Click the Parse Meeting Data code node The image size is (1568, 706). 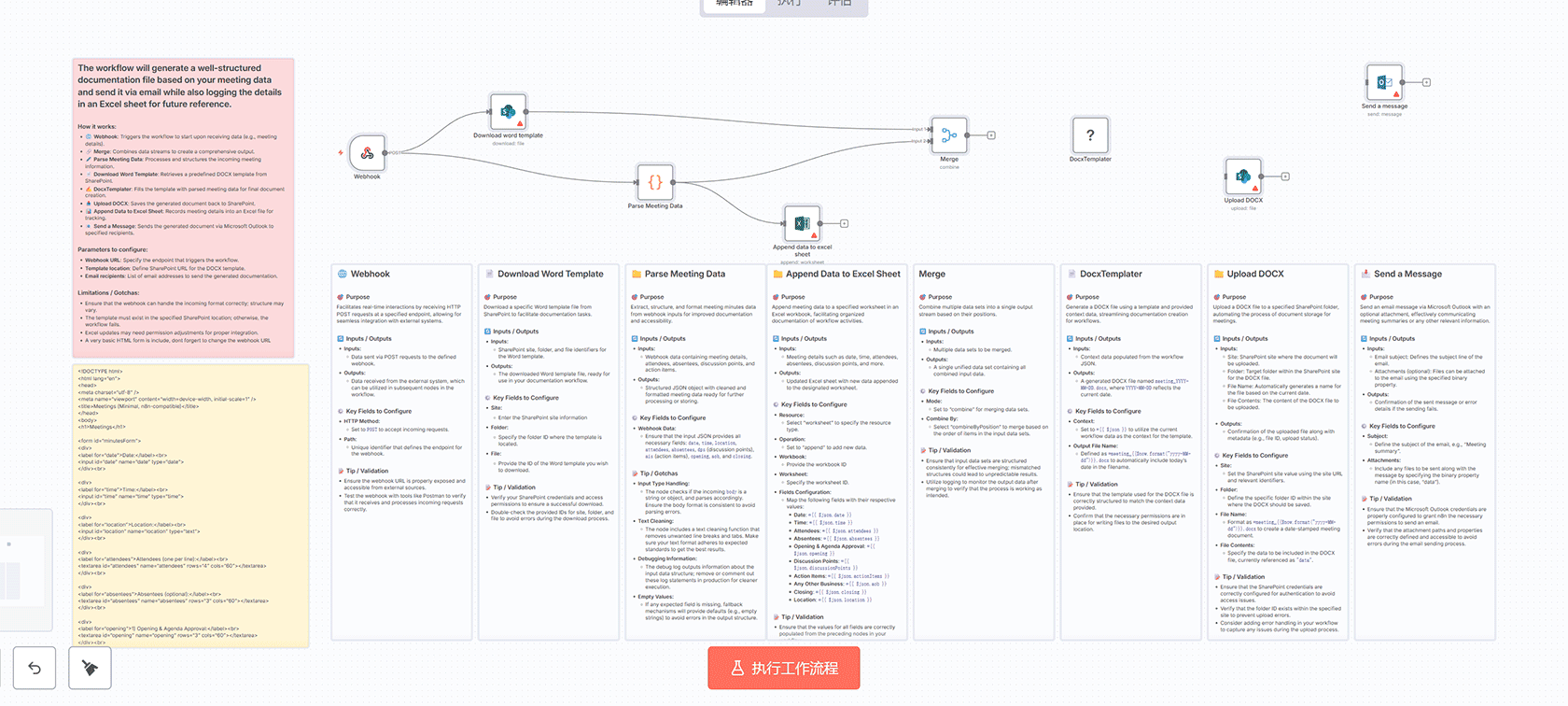pyautogui.click(x=654, y=182)
